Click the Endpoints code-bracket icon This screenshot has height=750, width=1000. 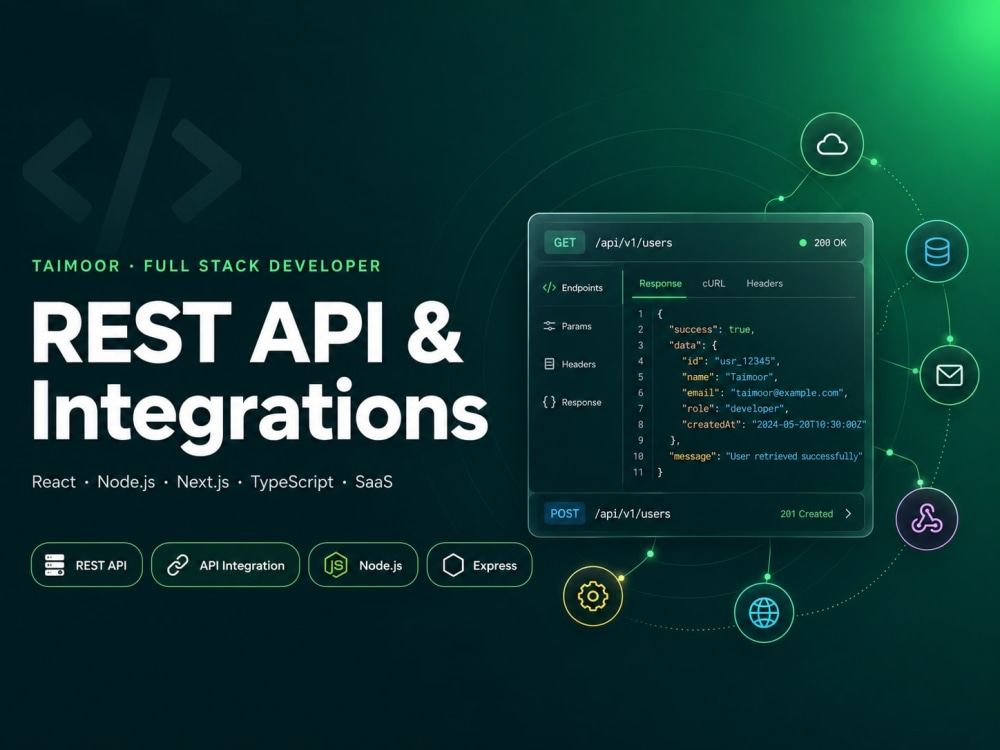[x=549, y=288]
